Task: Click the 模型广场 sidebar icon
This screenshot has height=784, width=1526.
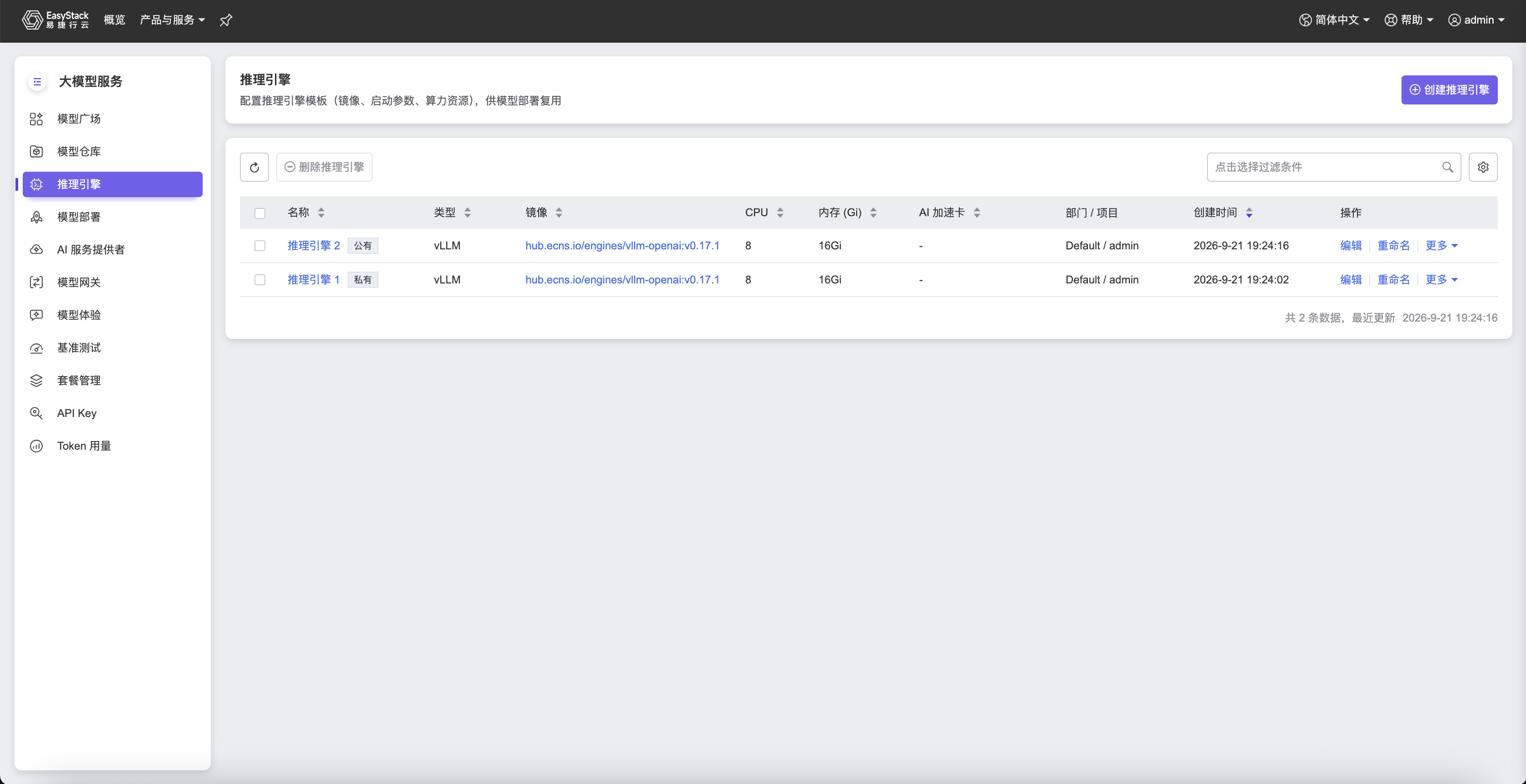Action: click(x=36, y=119)
